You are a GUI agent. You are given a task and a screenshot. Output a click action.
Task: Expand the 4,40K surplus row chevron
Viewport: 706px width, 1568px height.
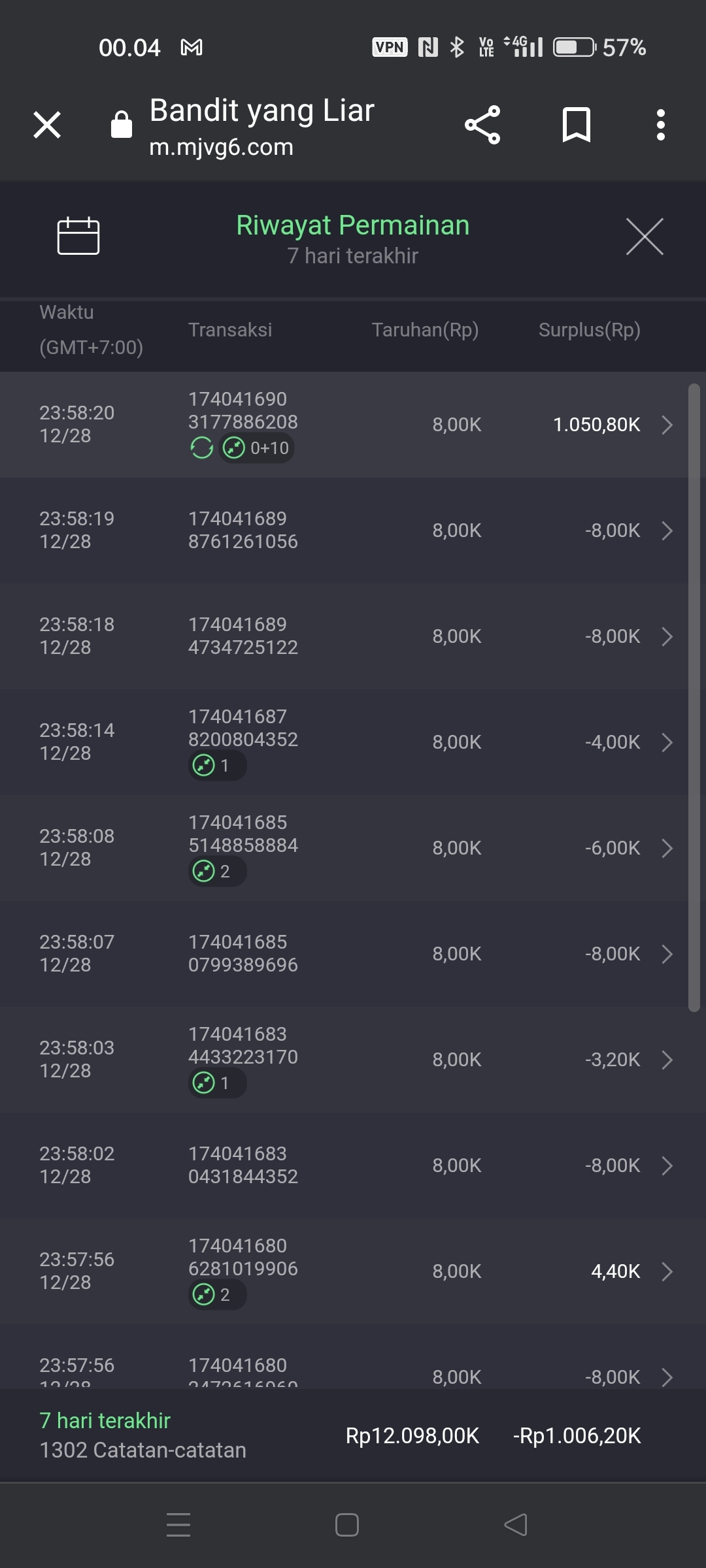pos(667,1271)
